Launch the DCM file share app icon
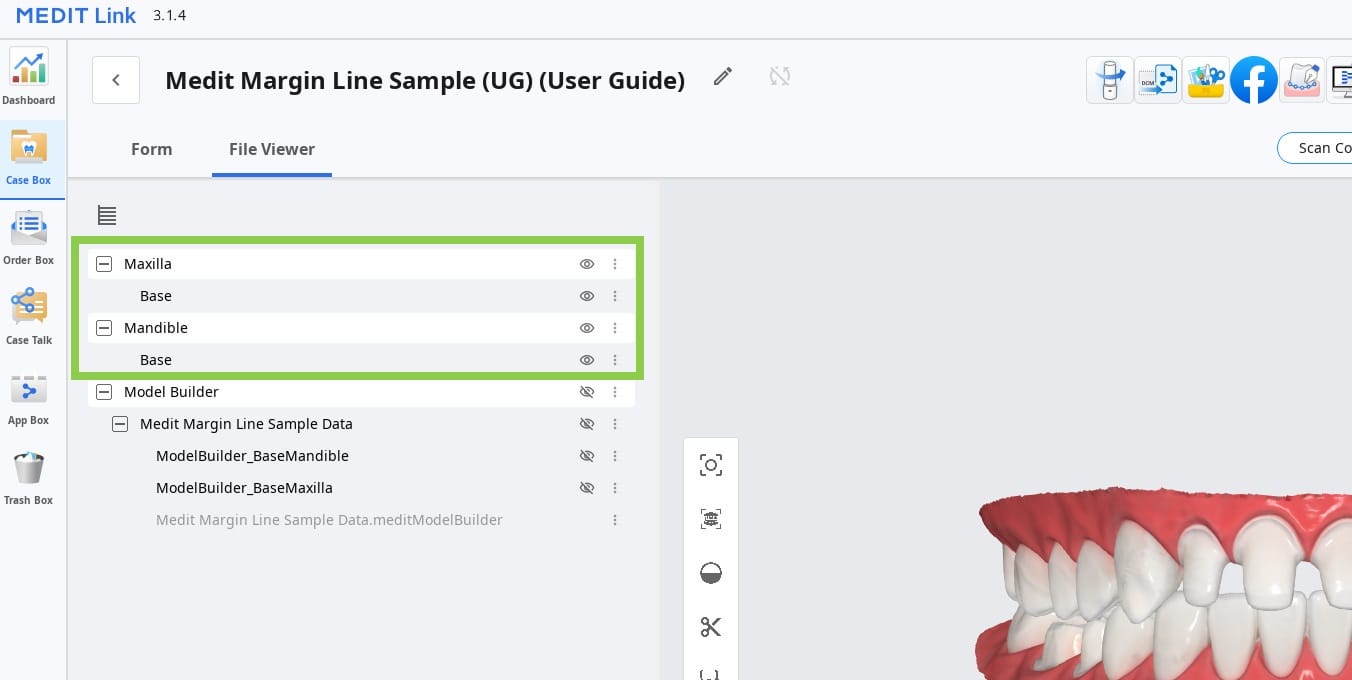Image resolution: width=1352 pixels, height=680 pixels. point(1158,80)
